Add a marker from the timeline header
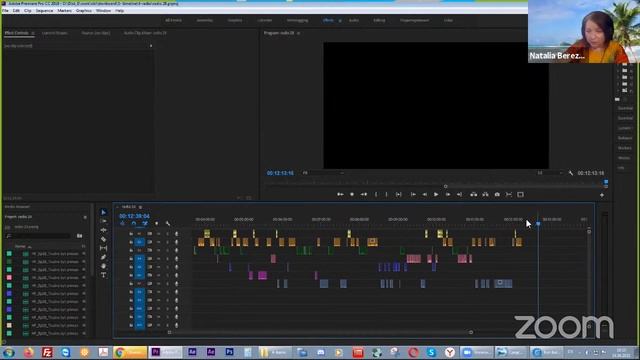 156,224
